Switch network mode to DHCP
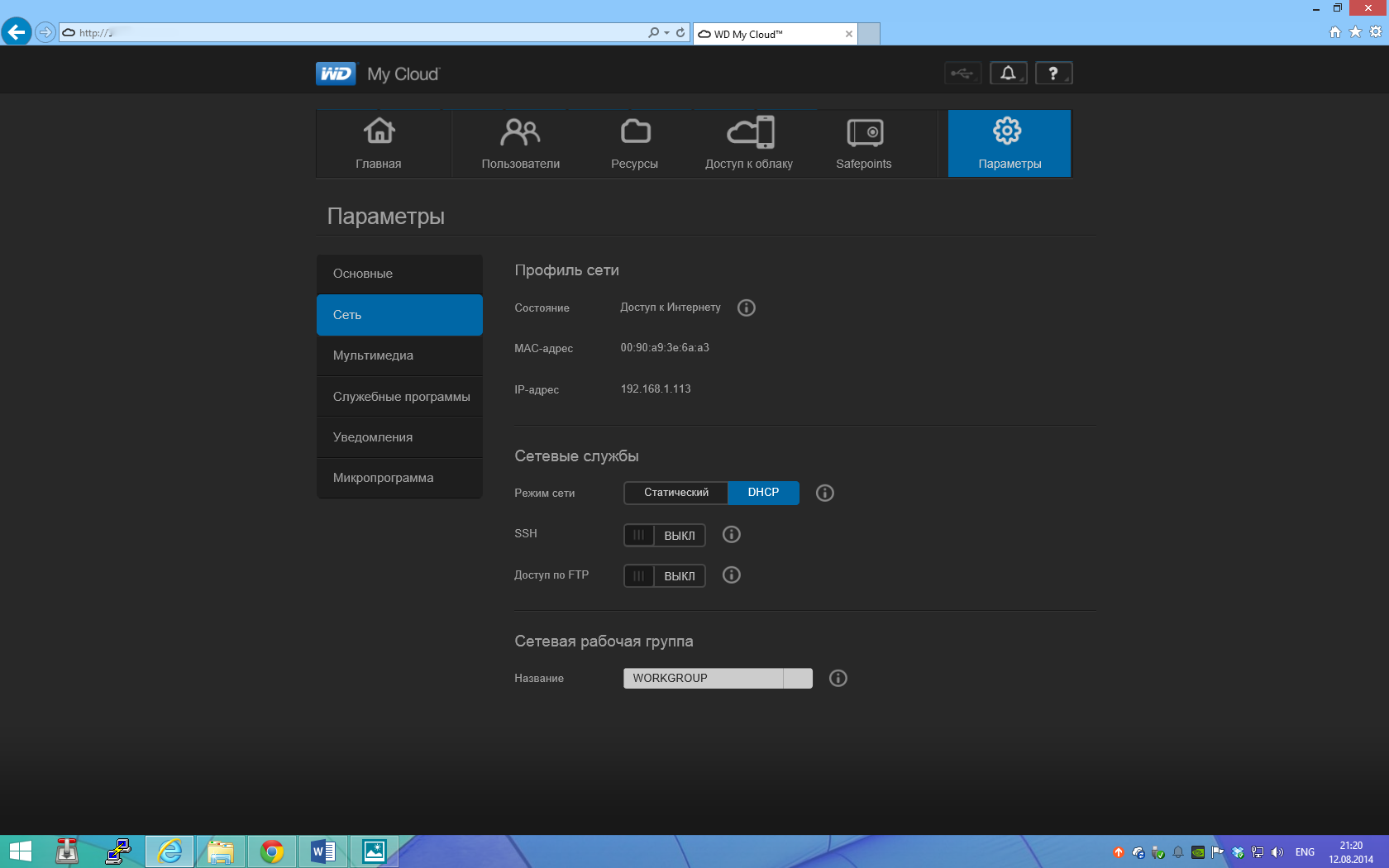This screenshot has width=1389, height=868. tap(763, 493)
